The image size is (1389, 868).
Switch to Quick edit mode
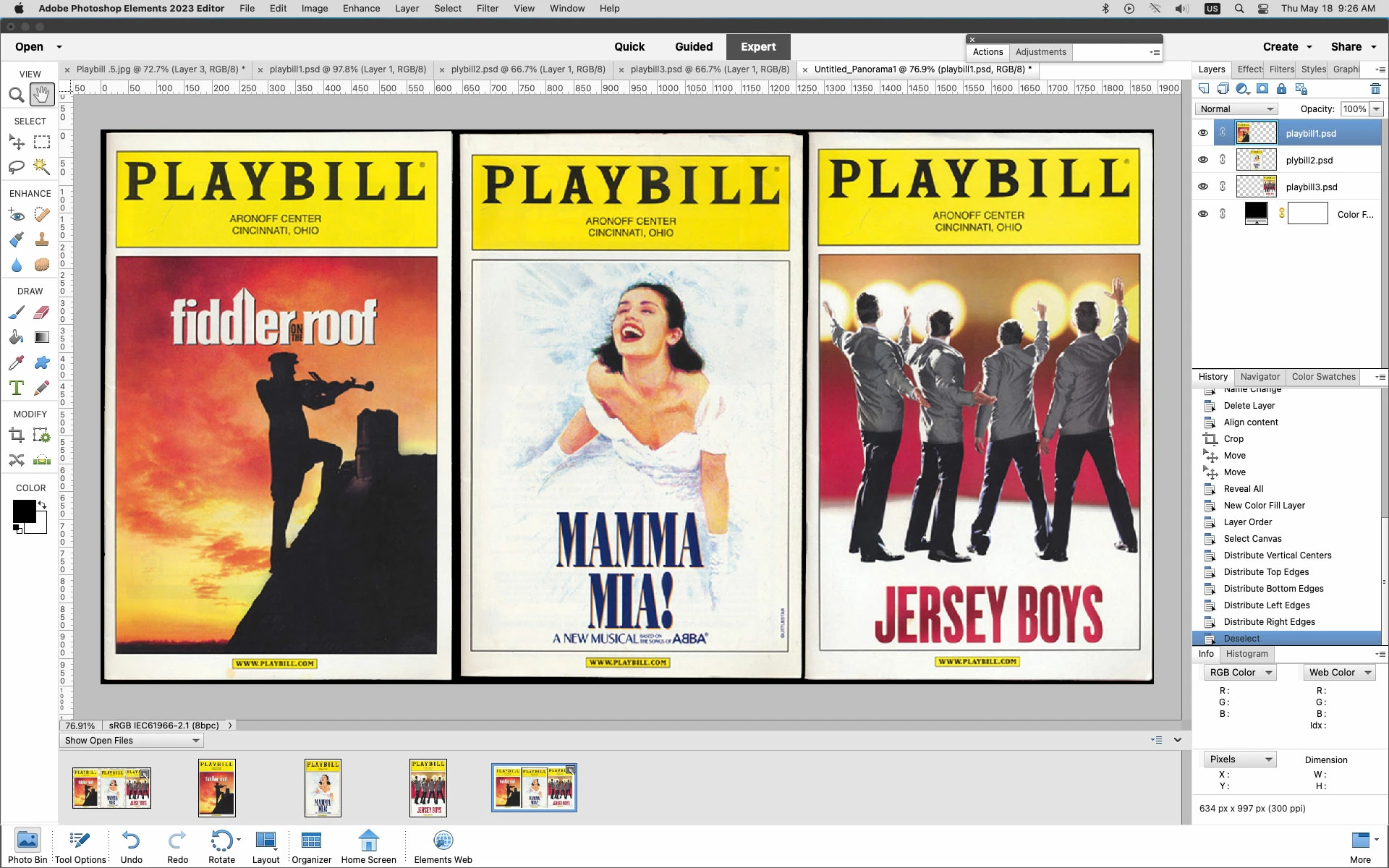[629, 47]
